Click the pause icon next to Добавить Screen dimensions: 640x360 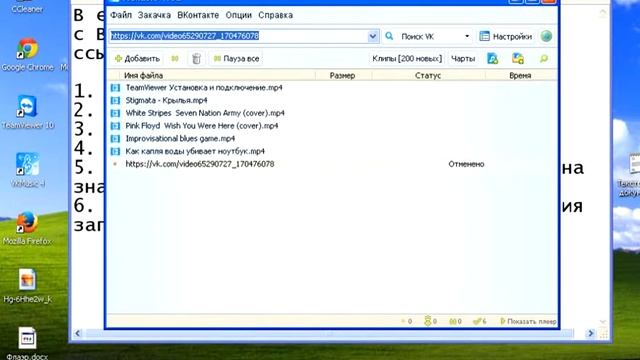coord(175,59)
